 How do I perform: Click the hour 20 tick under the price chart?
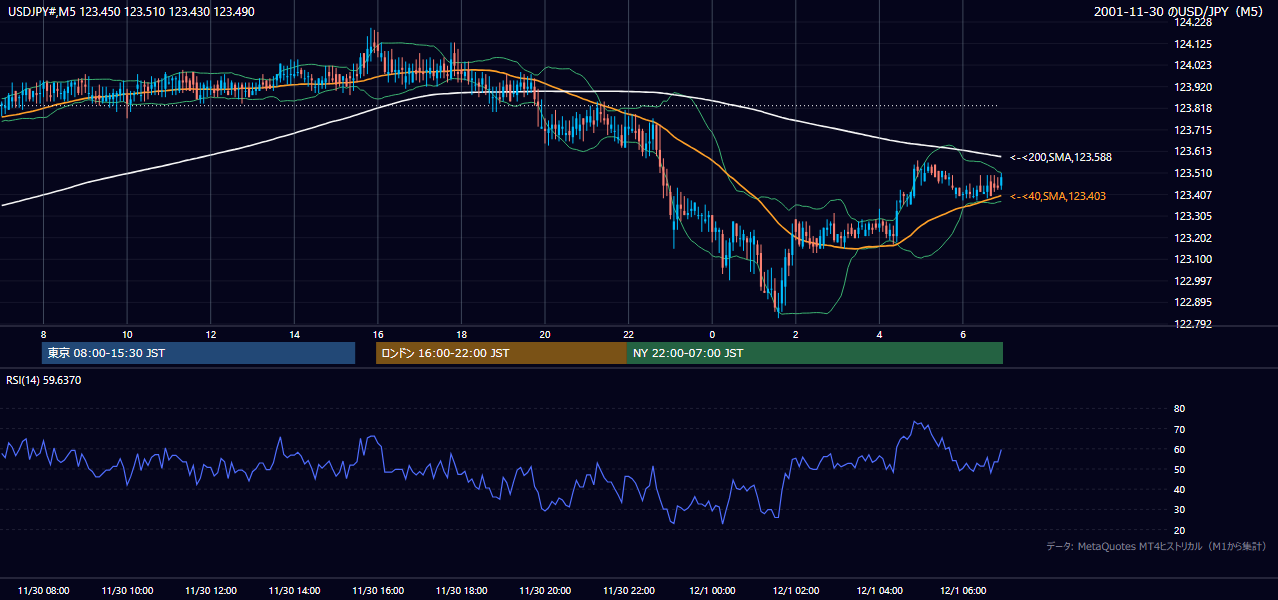[x=545, y=334]
